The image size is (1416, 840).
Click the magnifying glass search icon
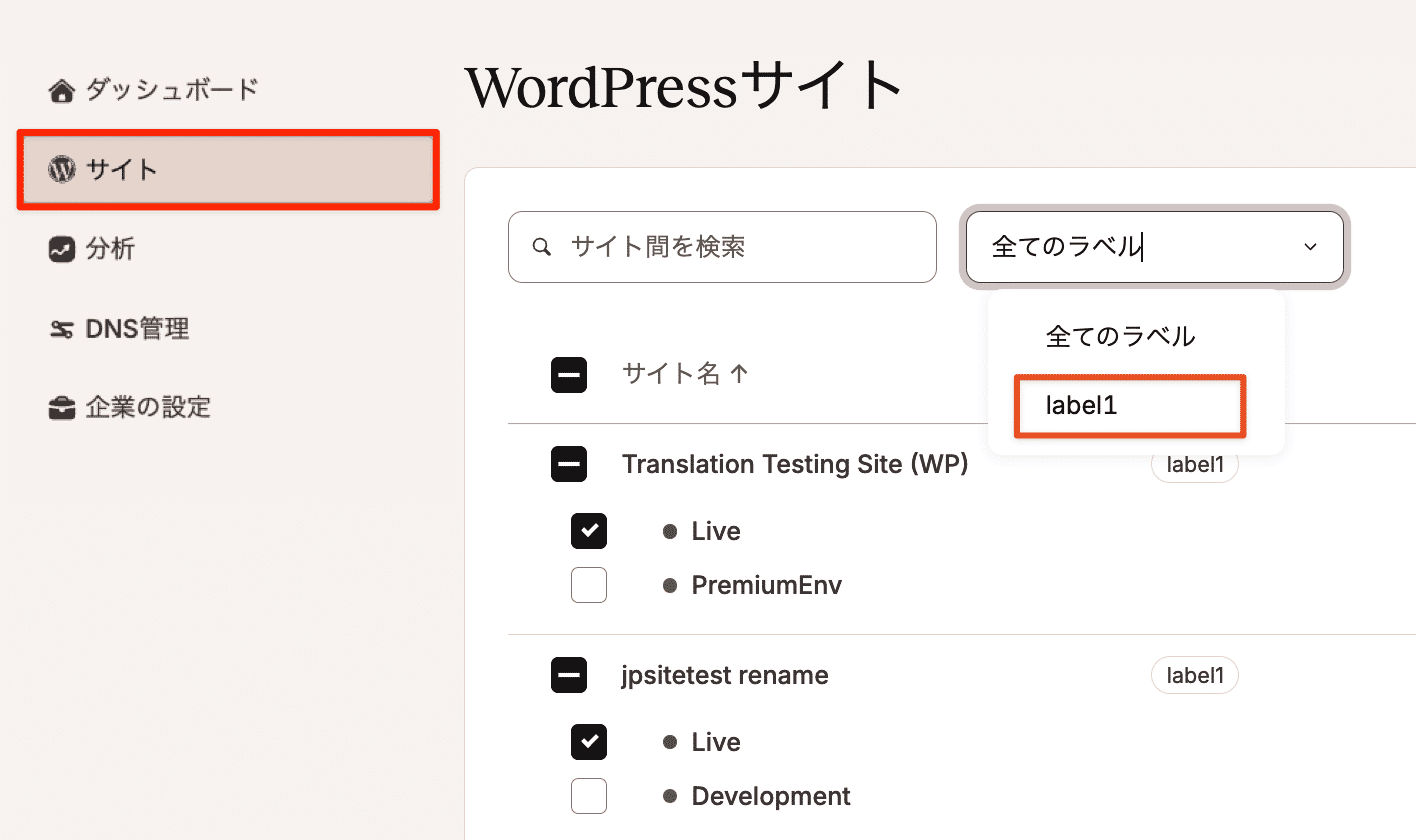pyautogui.click(x=541, y=246)
